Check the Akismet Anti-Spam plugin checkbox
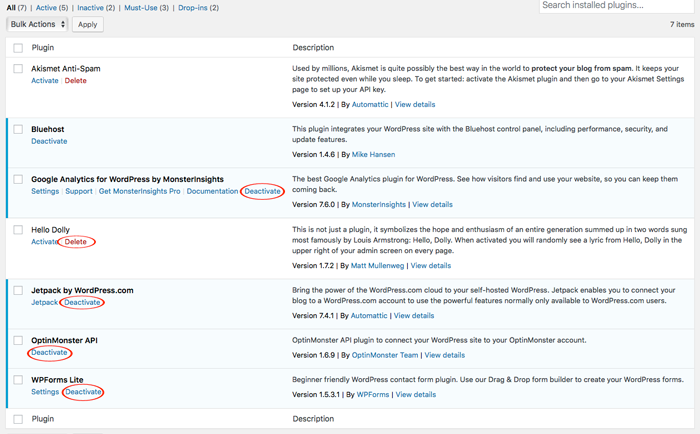700x434 pixels. [18, 69]
